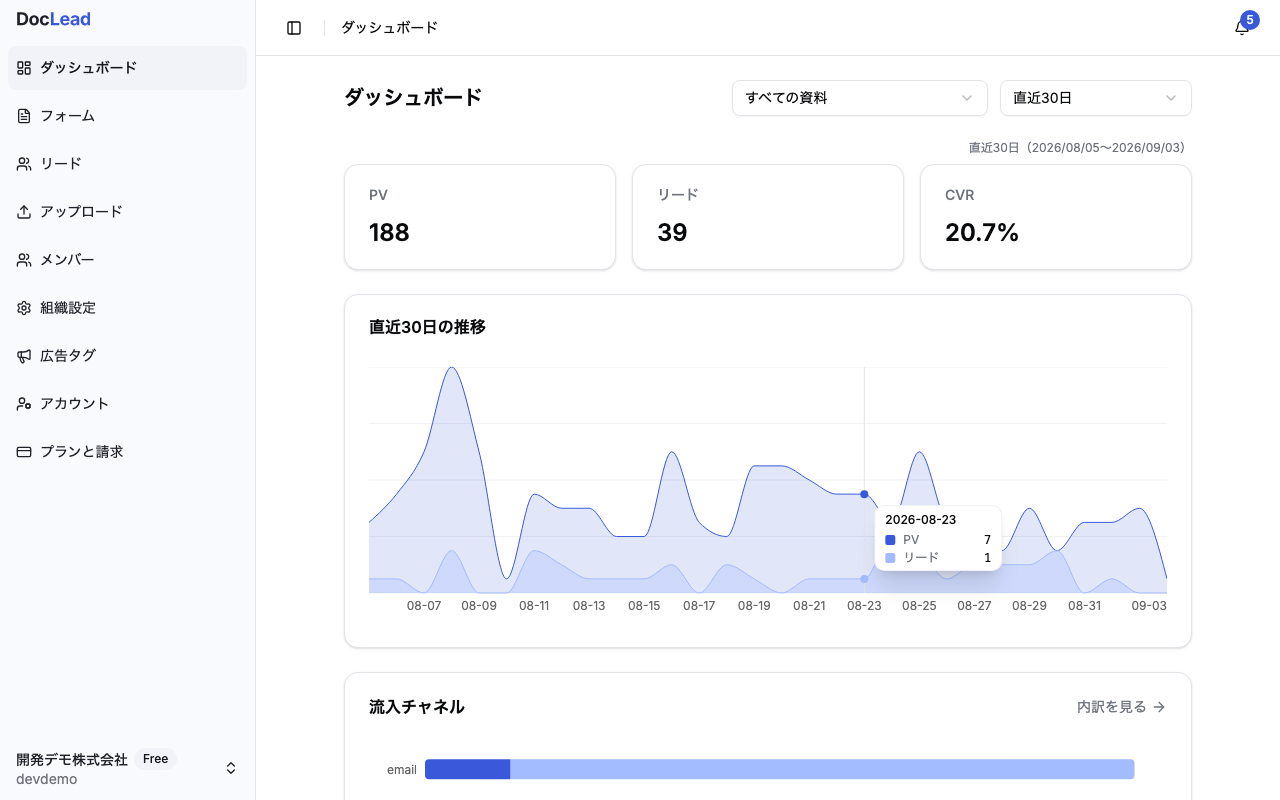The width and height of the screenshot is (1280, 800).
Task: Click the 08-15 axis label
Action: (x=644, y=606)
